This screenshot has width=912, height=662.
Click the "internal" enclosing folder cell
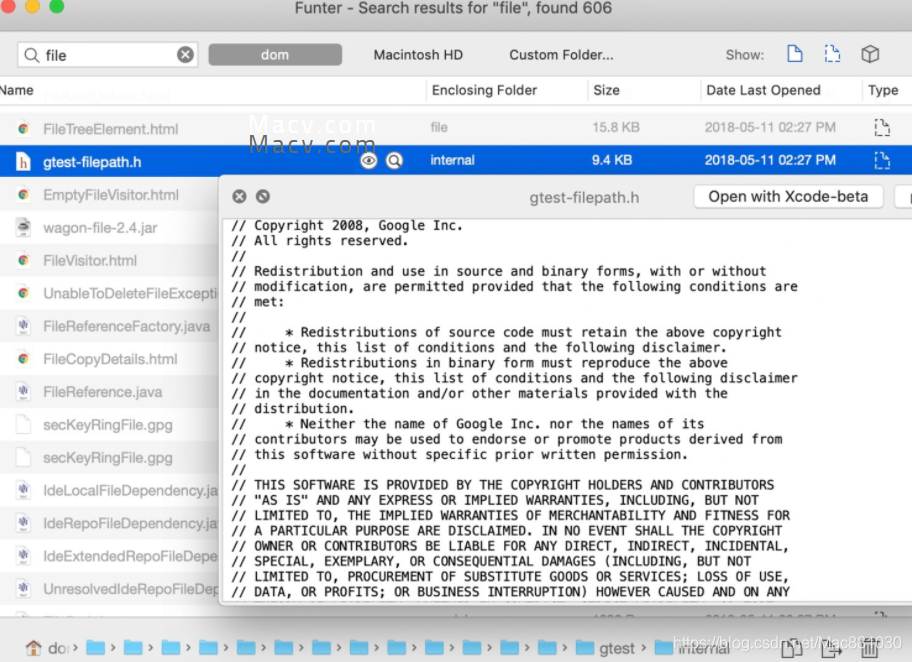pyautogui.click(x=453, y=160)
